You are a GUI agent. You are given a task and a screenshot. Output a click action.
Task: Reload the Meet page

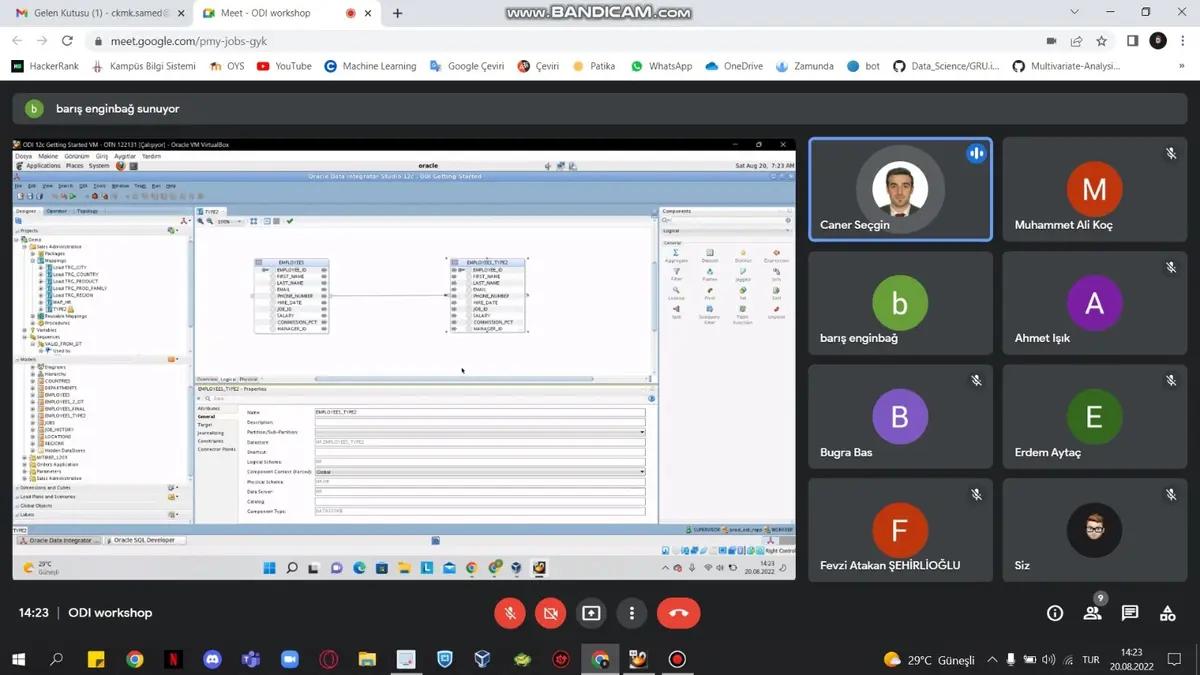click(67, 41)
